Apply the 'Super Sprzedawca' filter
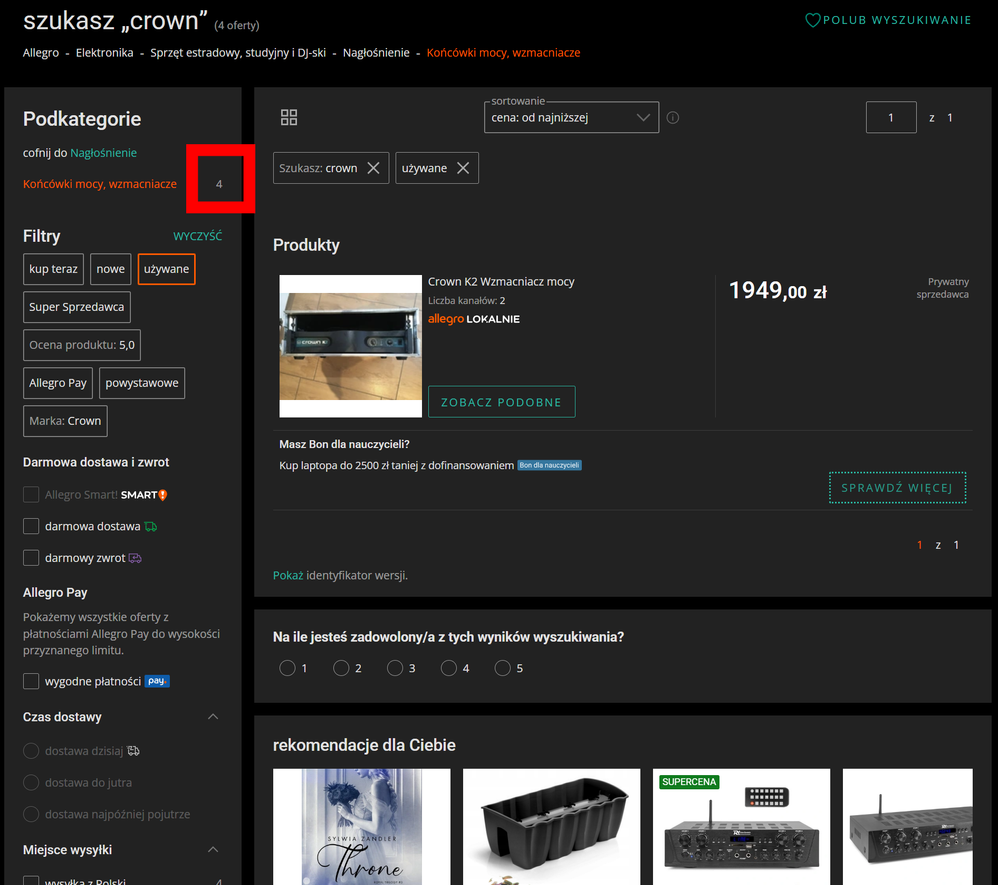The height and width of the screenshot is (885, 998). pyautogui.click(x=77, y=307)
